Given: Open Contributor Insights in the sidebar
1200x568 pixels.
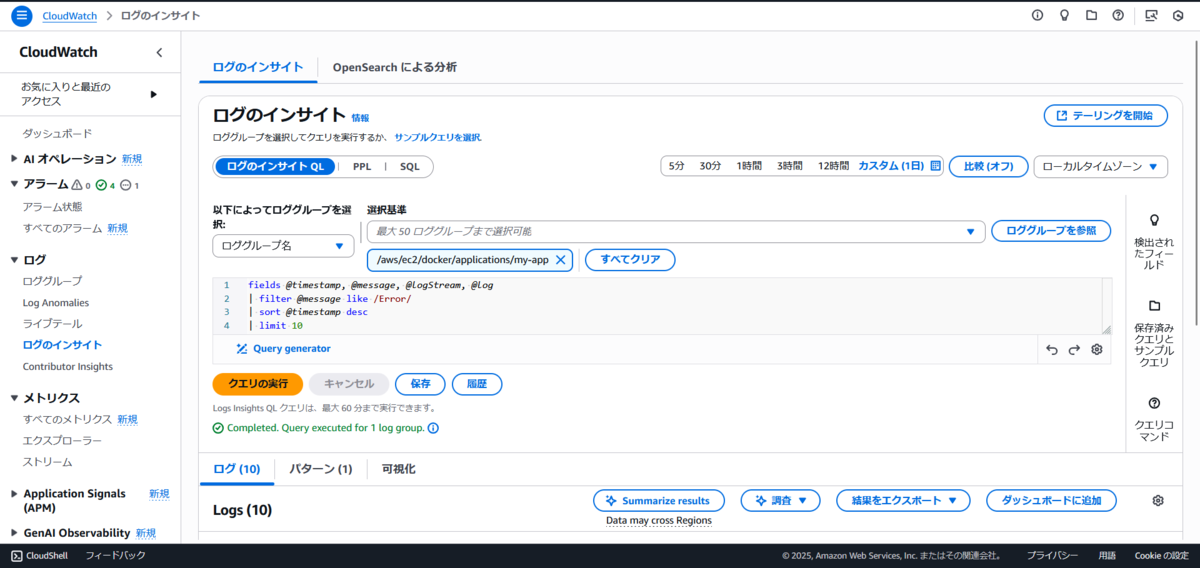Looking at the screenshot, I should point(68,366).
